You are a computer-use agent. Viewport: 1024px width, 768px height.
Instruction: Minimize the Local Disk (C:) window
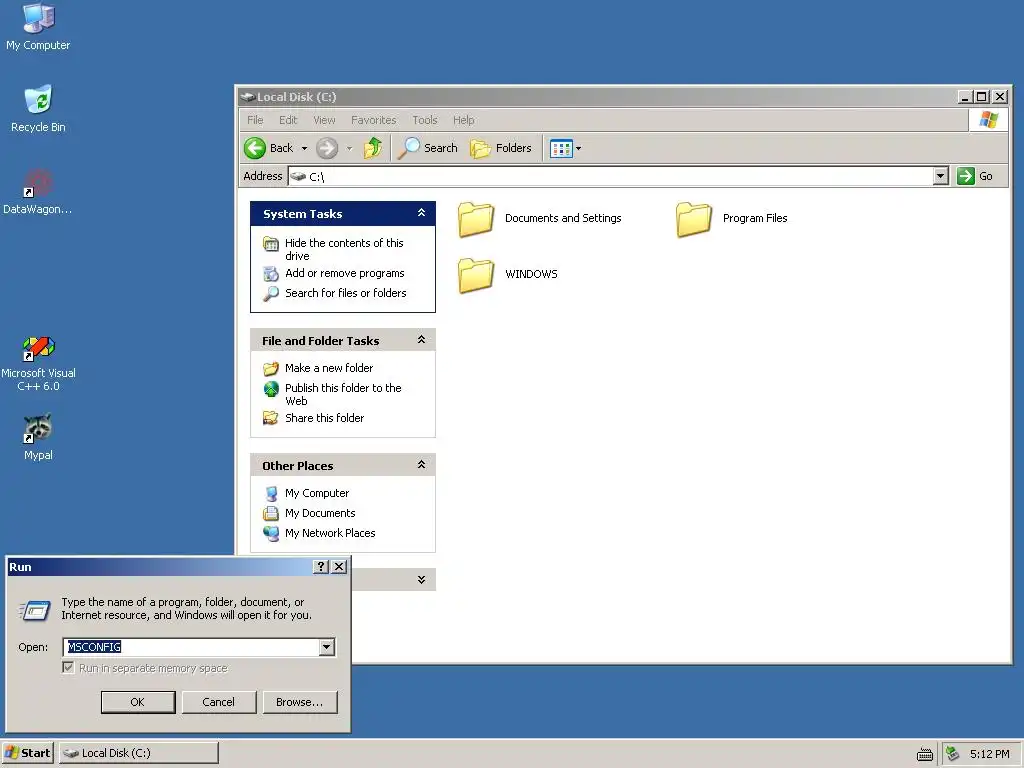965,97
